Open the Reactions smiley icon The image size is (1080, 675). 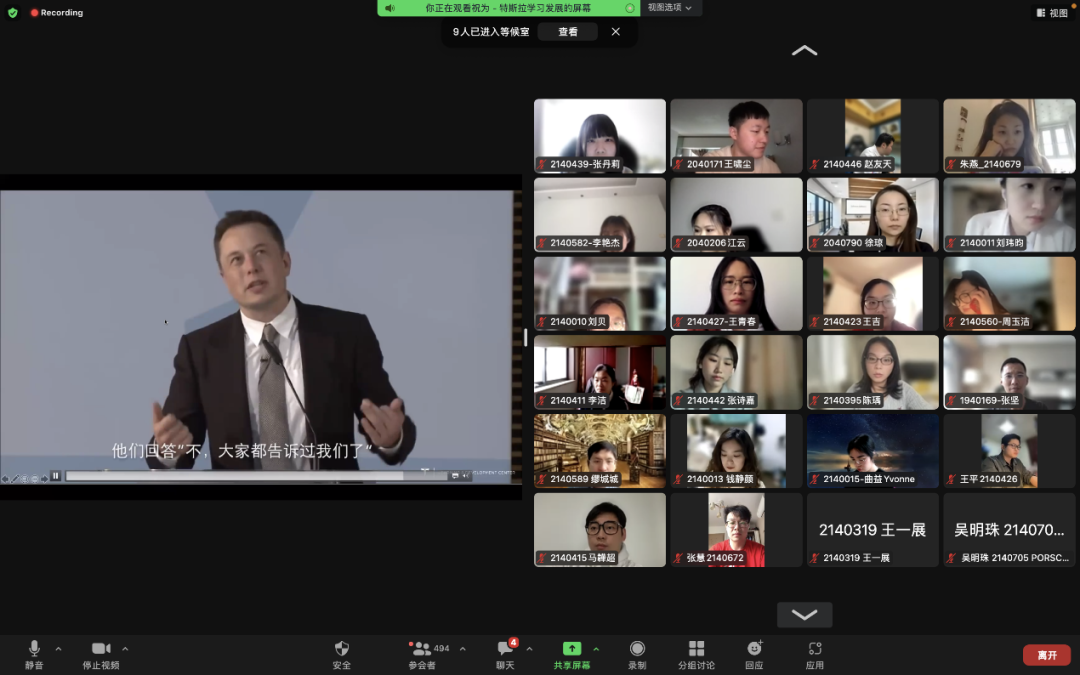tap(754, 648)
